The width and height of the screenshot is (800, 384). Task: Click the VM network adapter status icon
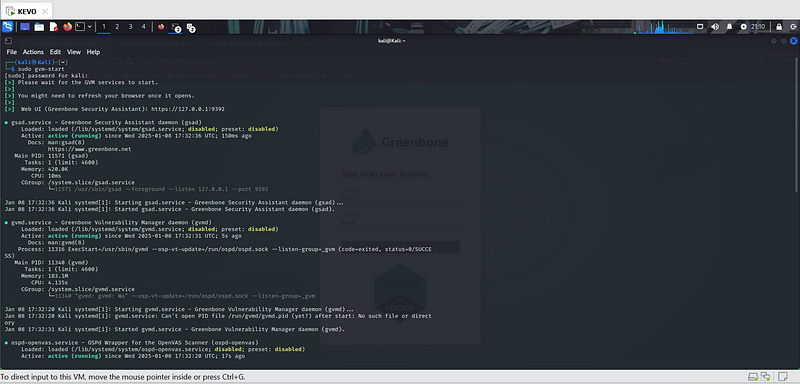click(766, 377)
